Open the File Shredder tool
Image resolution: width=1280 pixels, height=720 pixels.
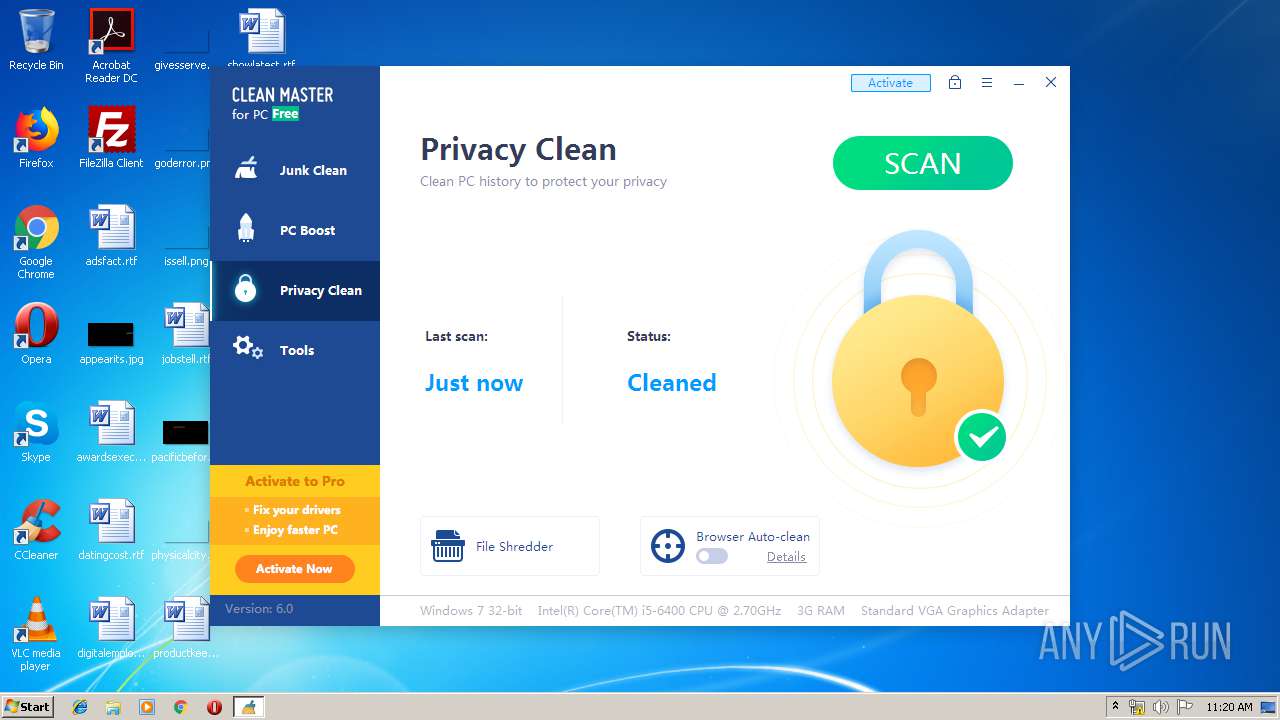510,546
